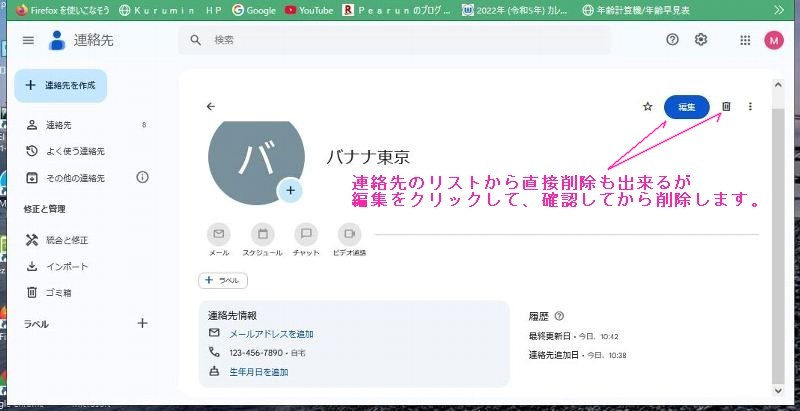Open the Kurumin HP bookmark
The width and height of the screenshot is (800, 411).
coord(170,10)
